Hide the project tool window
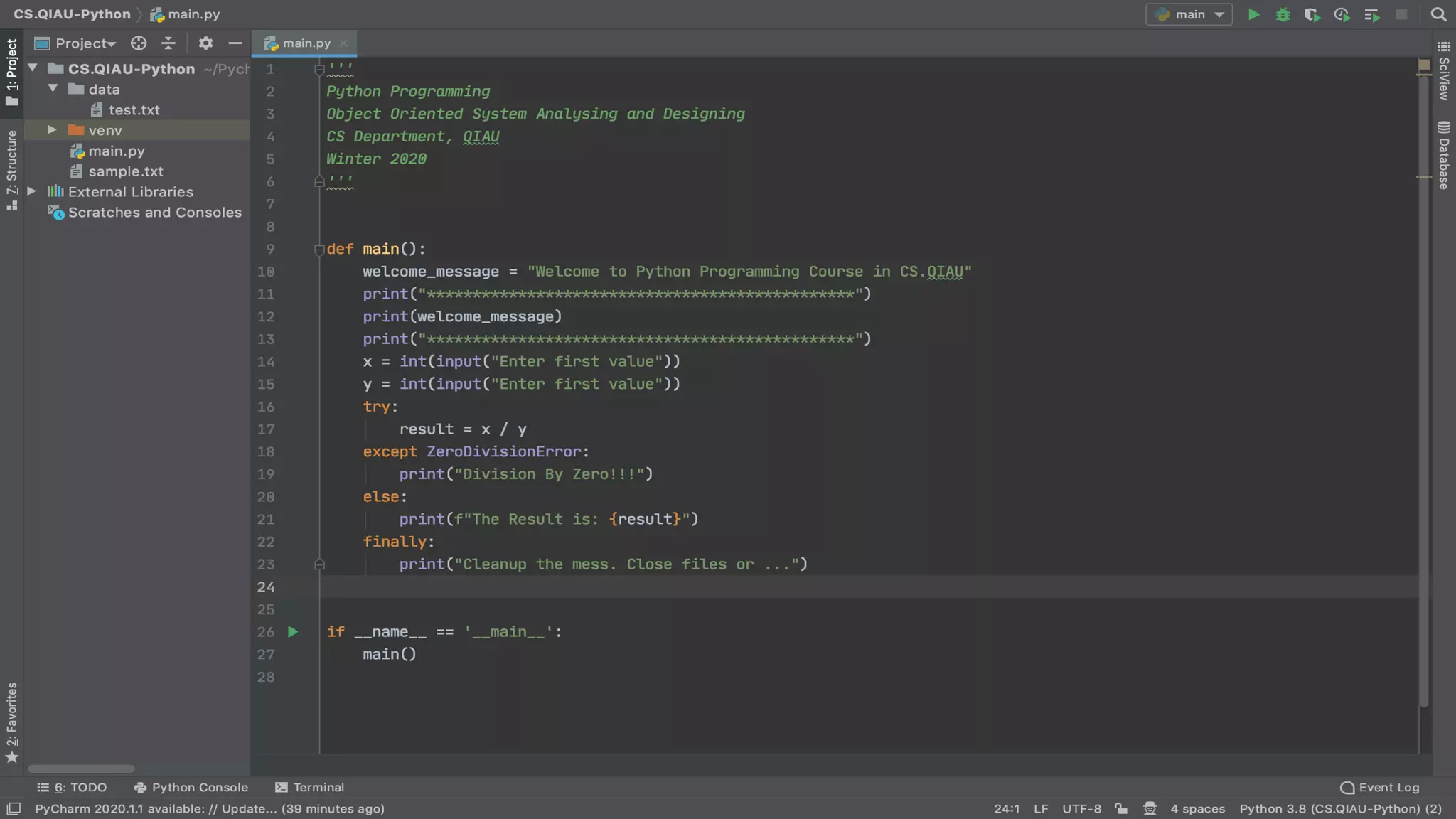Image resolution: width=1456 pixels, height=819 pixels. 235,43
